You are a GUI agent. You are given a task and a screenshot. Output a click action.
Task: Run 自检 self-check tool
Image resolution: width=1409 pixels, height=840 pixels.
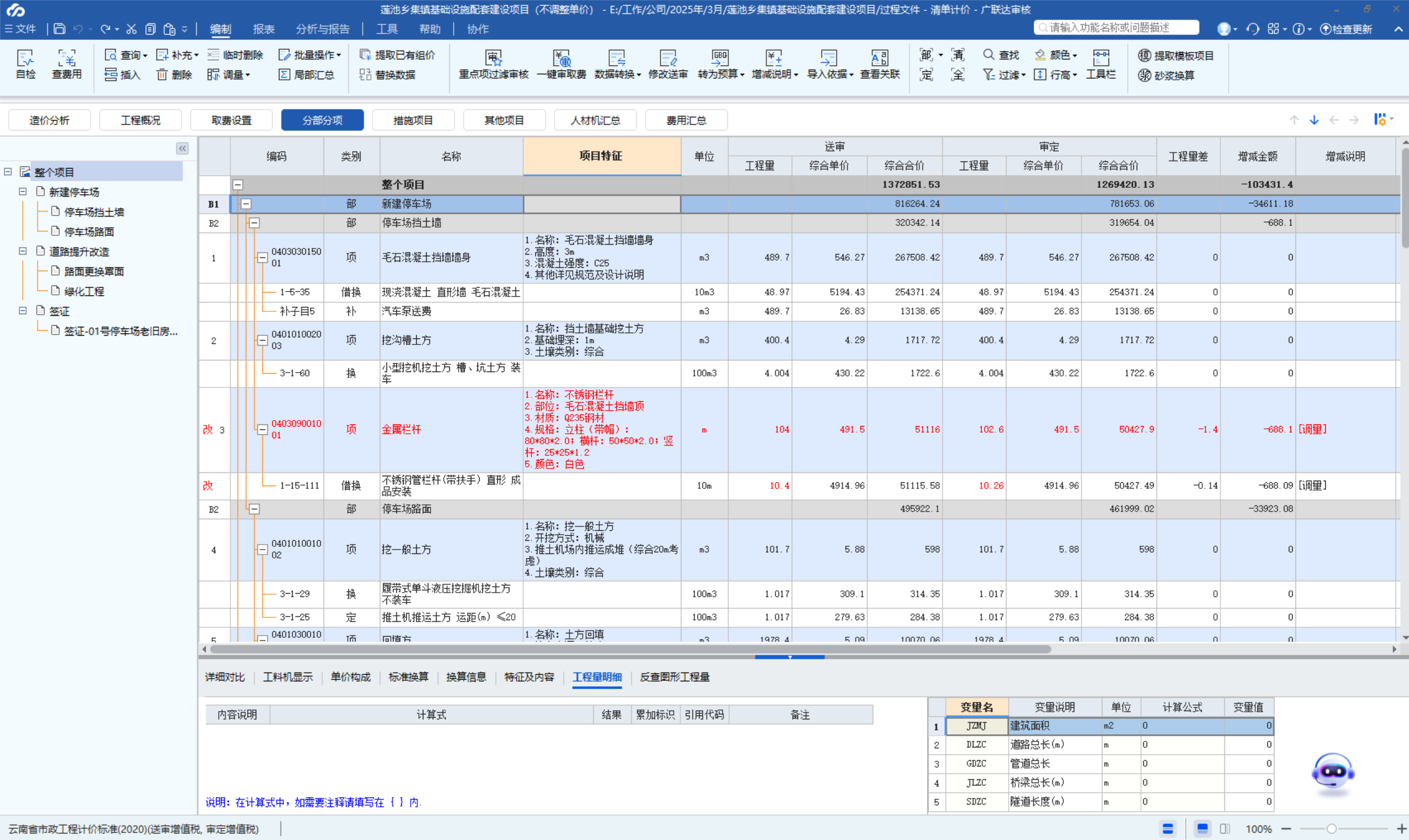pyautogui.click(x=25, y=64)
